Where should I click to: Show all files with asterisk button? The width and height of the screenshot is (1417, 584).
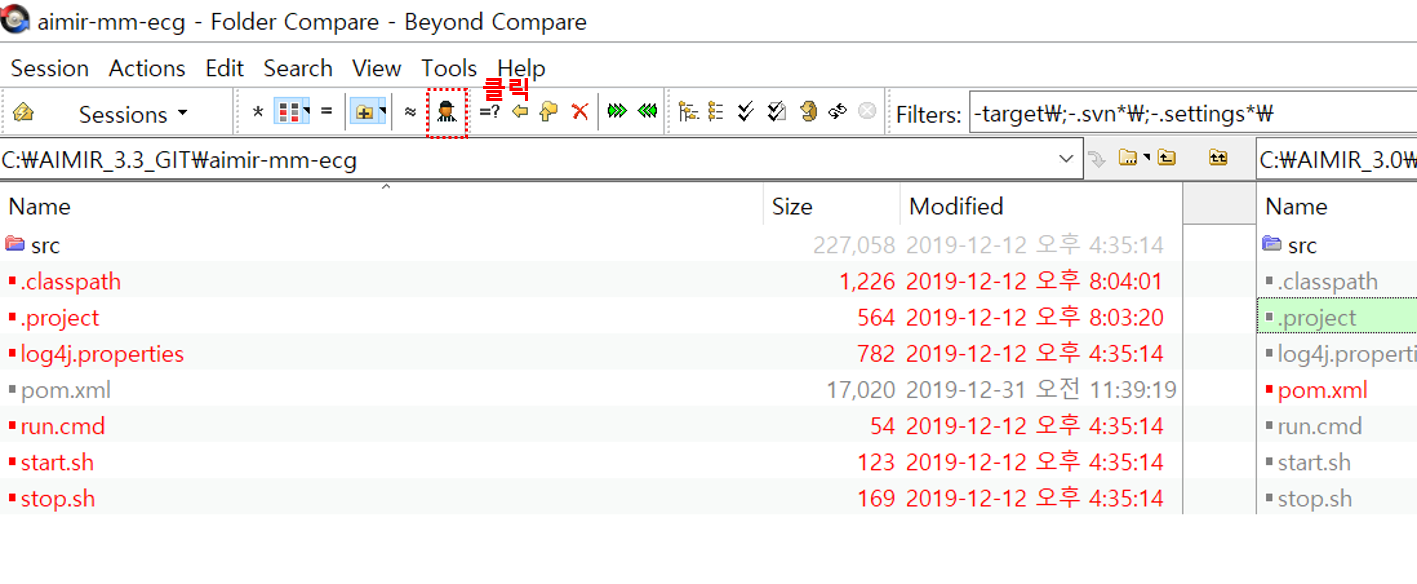point(258,113)
